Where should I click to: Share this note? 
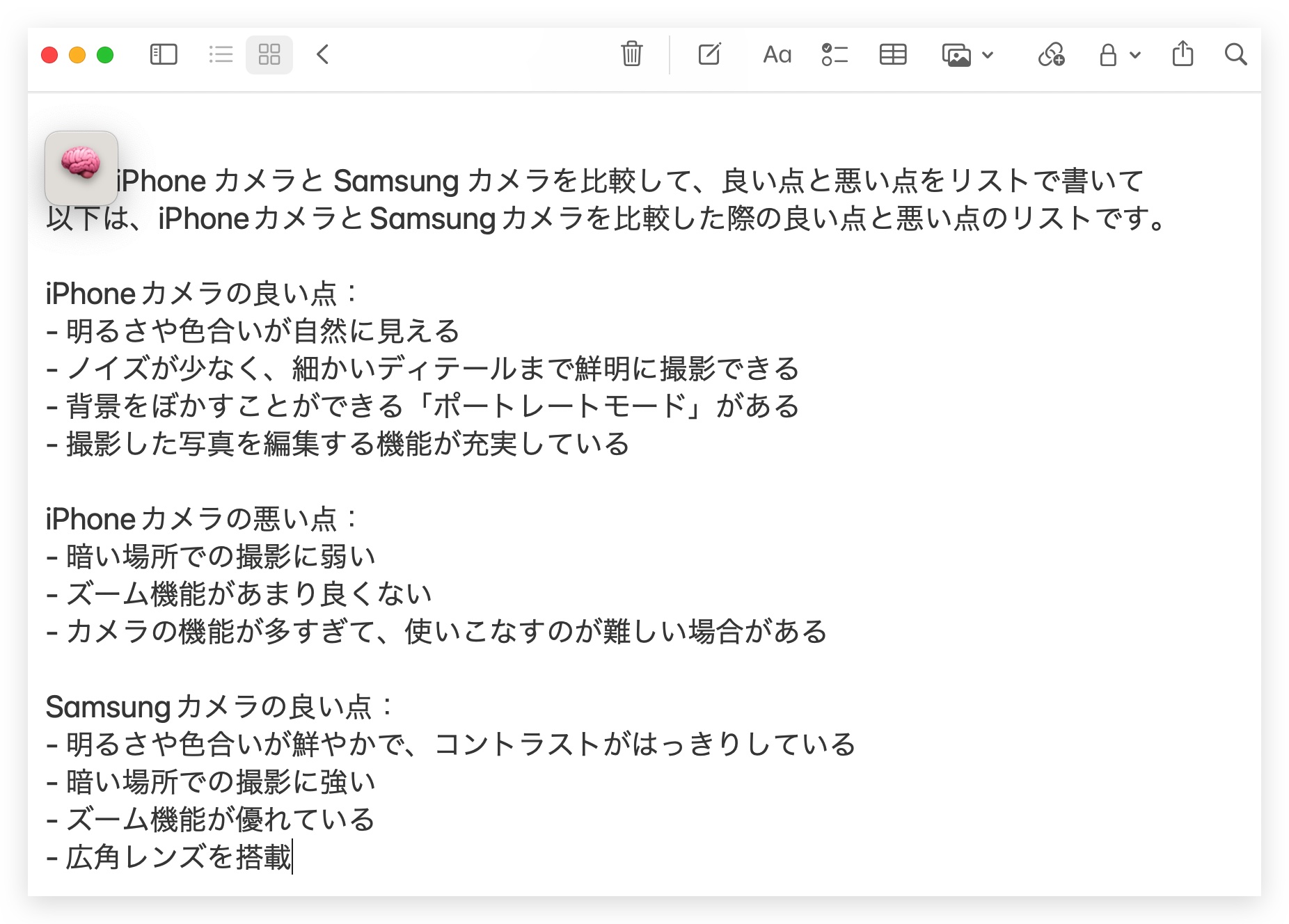pos(1183,54)
